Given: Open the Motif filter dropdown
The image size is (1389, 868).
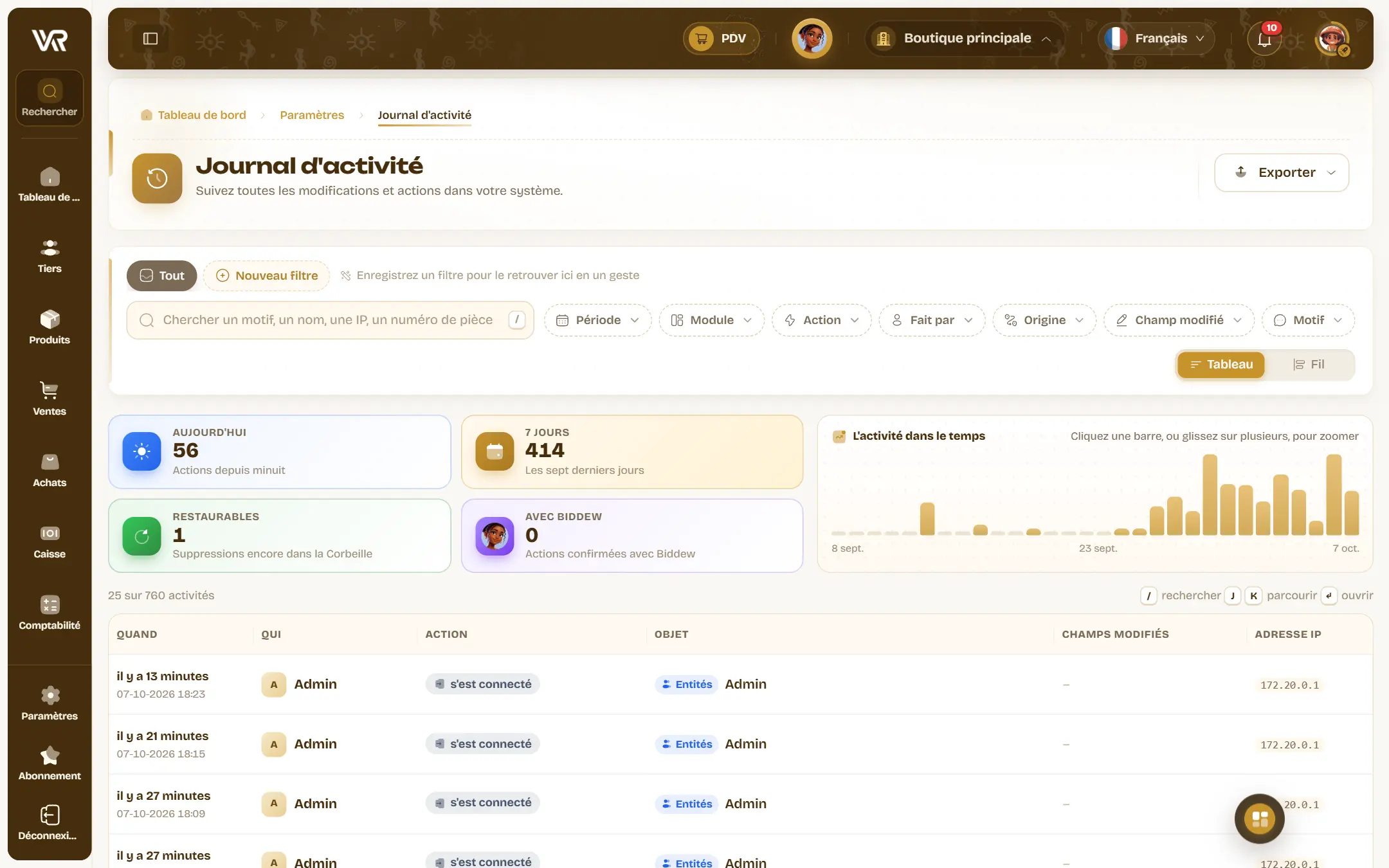Looking at the screenshot, I should (1308, 320).
